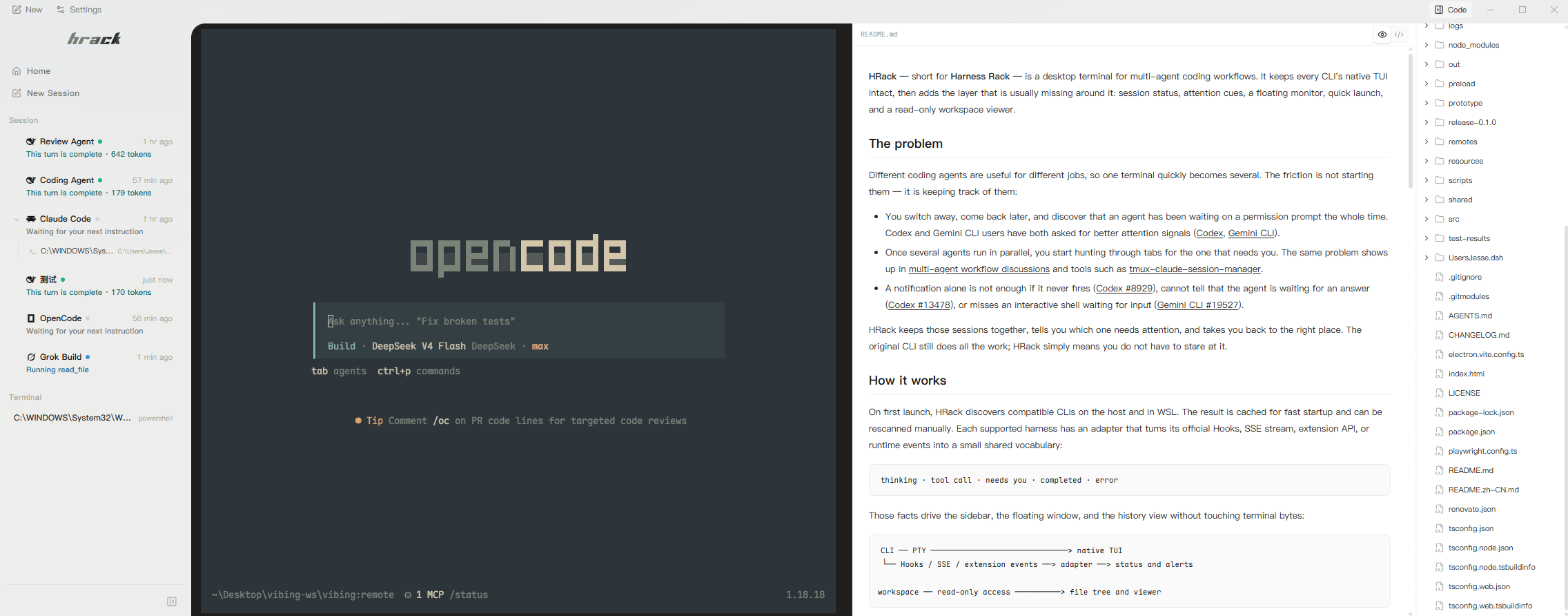
Task: Click the /status text in terminal footer
Action: click(469, 595)
